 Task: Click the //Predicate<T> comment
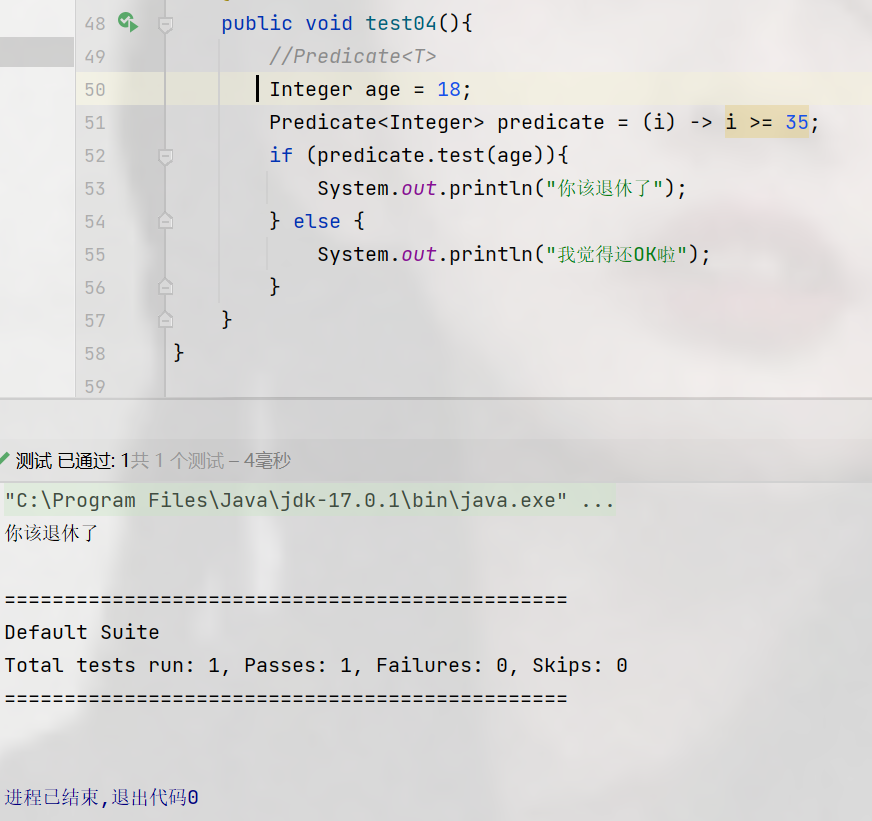[x=353, y=56]
